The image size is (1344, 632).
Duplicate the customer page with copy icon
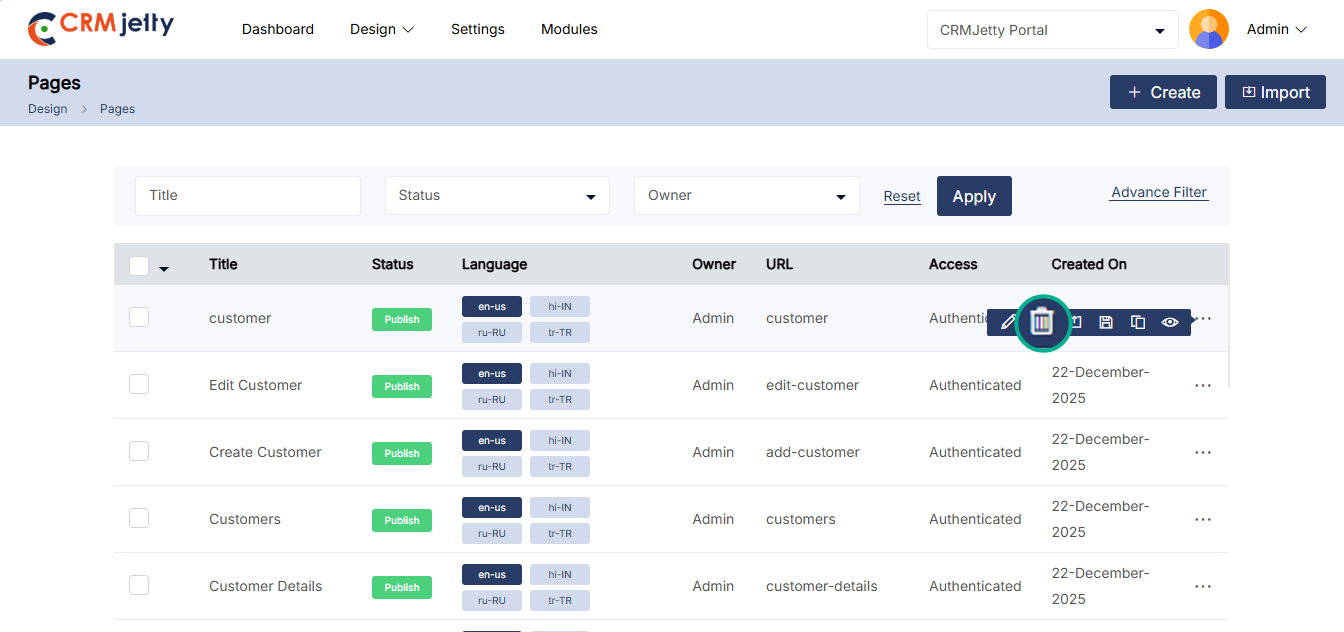pyautogui.click(x=1138, y=322)
